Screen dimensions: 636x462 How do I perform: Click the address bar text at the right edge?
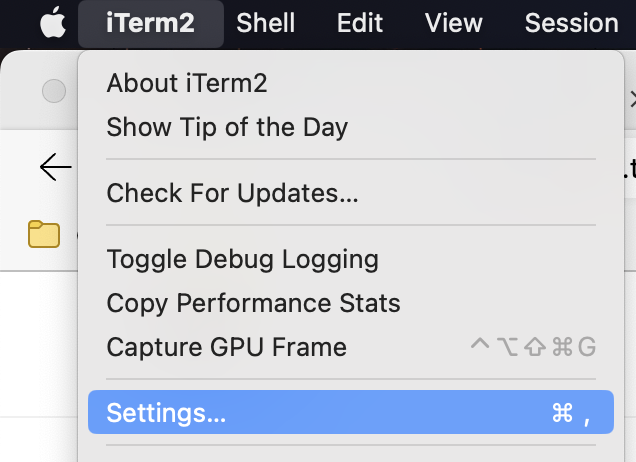tap(630, 168)
